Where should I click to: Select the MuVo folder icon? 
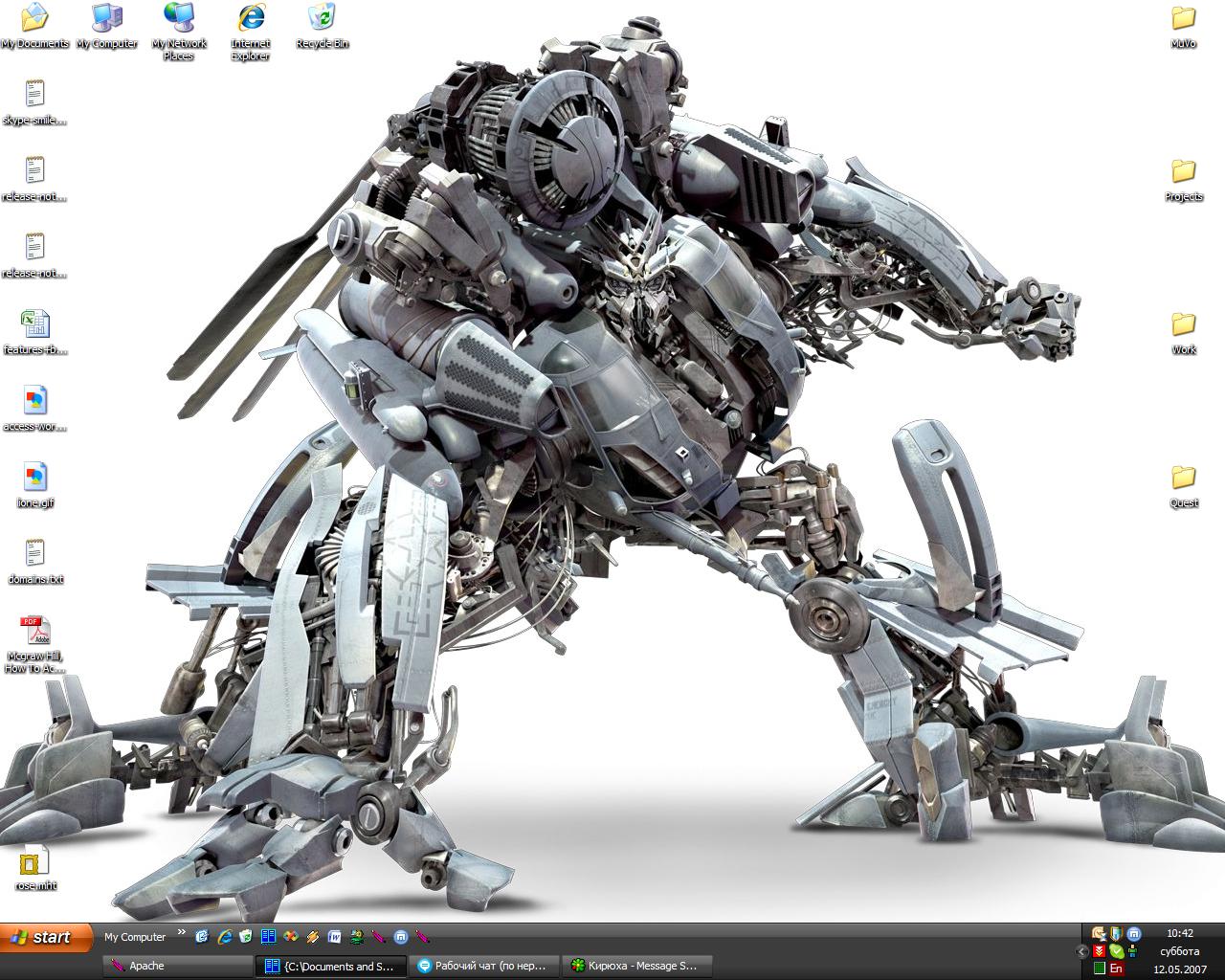1184,19
